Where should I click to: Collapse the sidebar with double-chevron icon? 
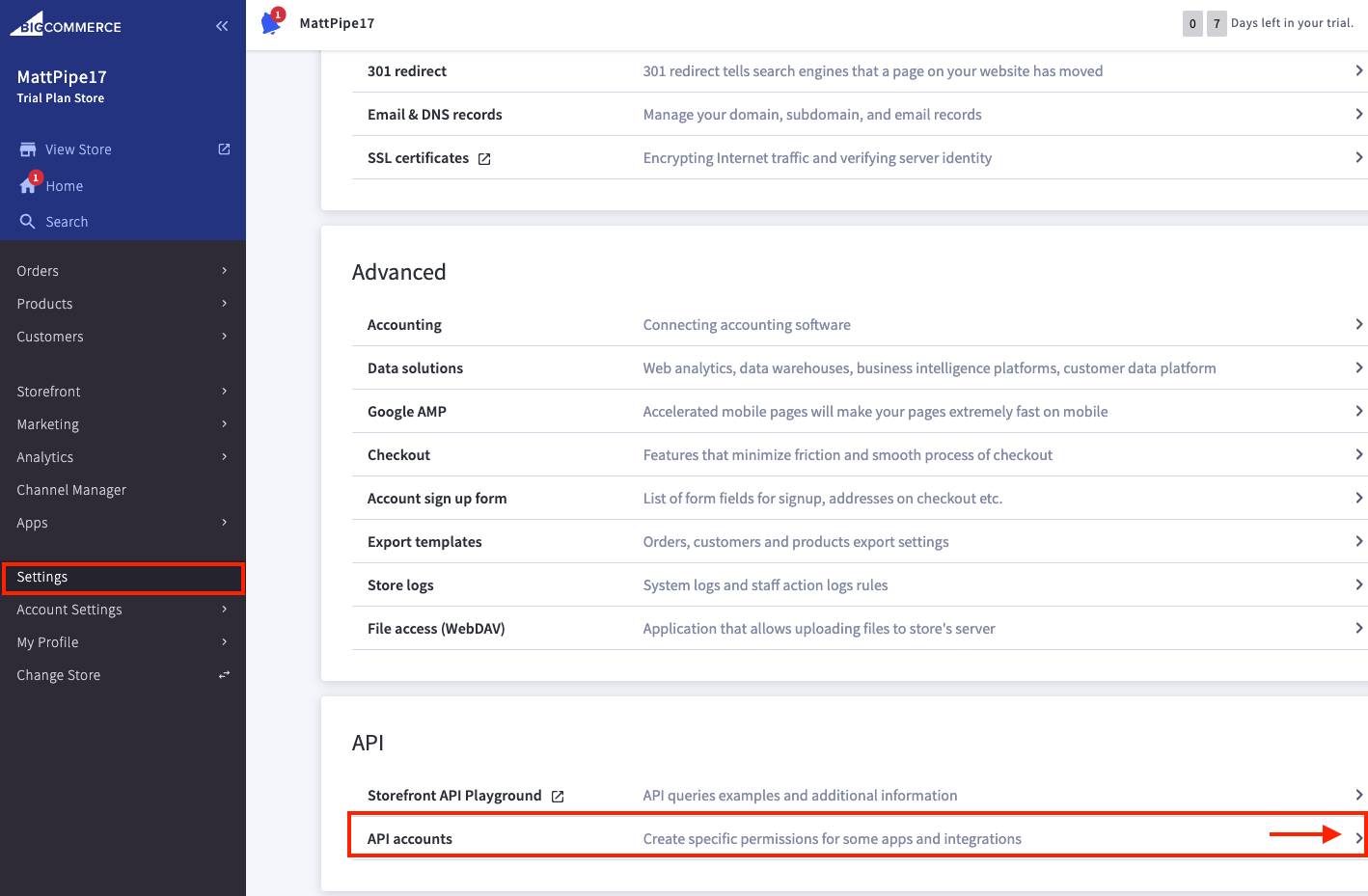(222, 26)
